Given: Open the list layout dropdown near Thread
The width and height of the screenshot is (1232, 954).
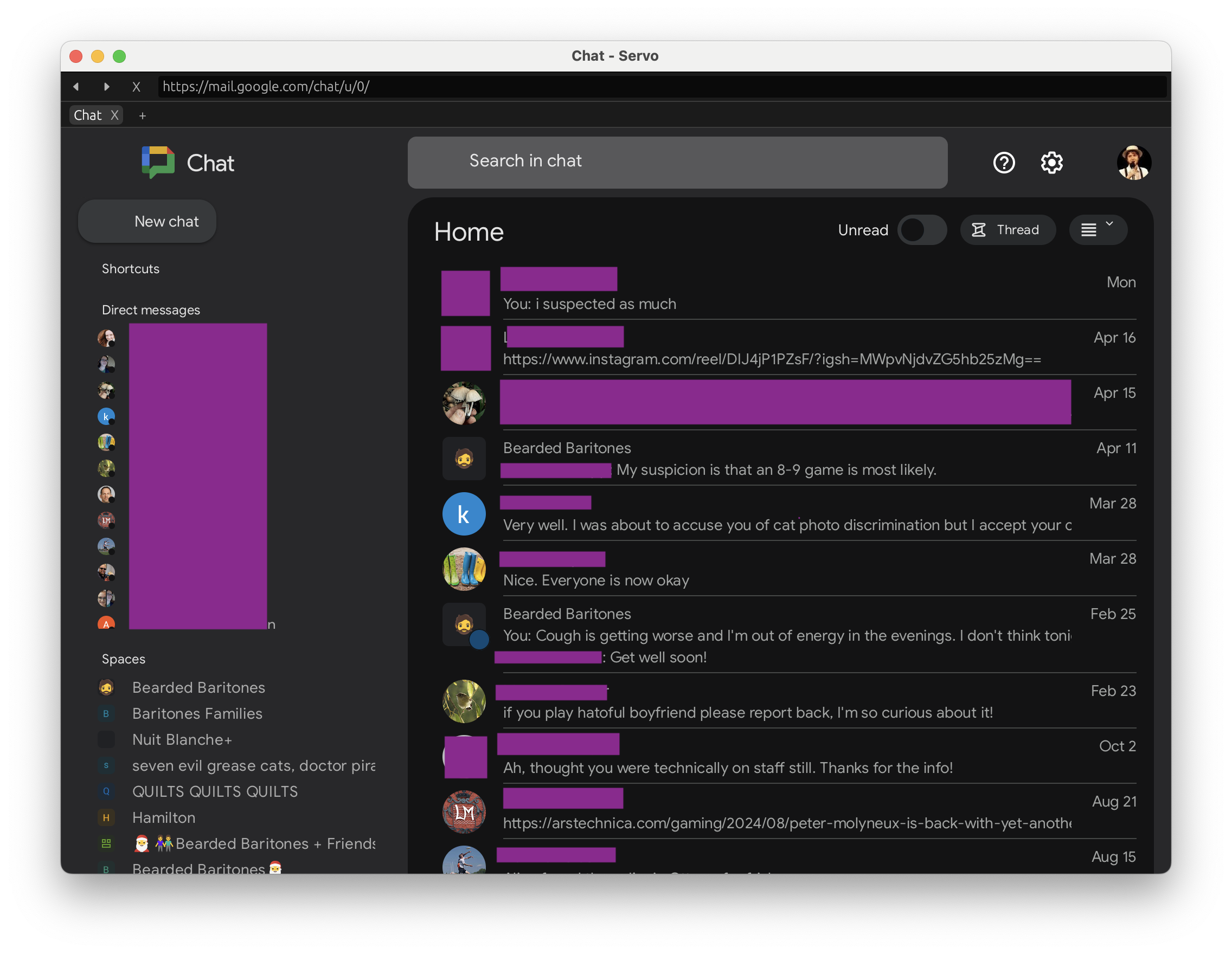Looking at the screenshot, I should click(x=1097, y=229).
